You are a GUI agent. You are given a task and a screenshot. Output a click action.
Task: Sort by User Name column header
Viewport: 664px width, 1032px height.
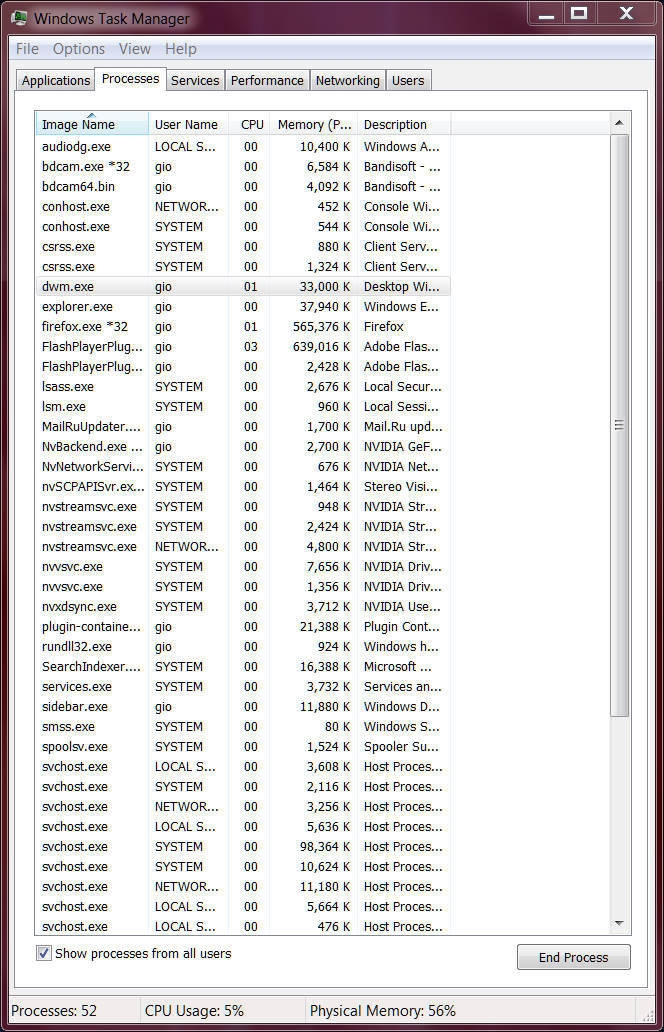click(x=188, y=124)
